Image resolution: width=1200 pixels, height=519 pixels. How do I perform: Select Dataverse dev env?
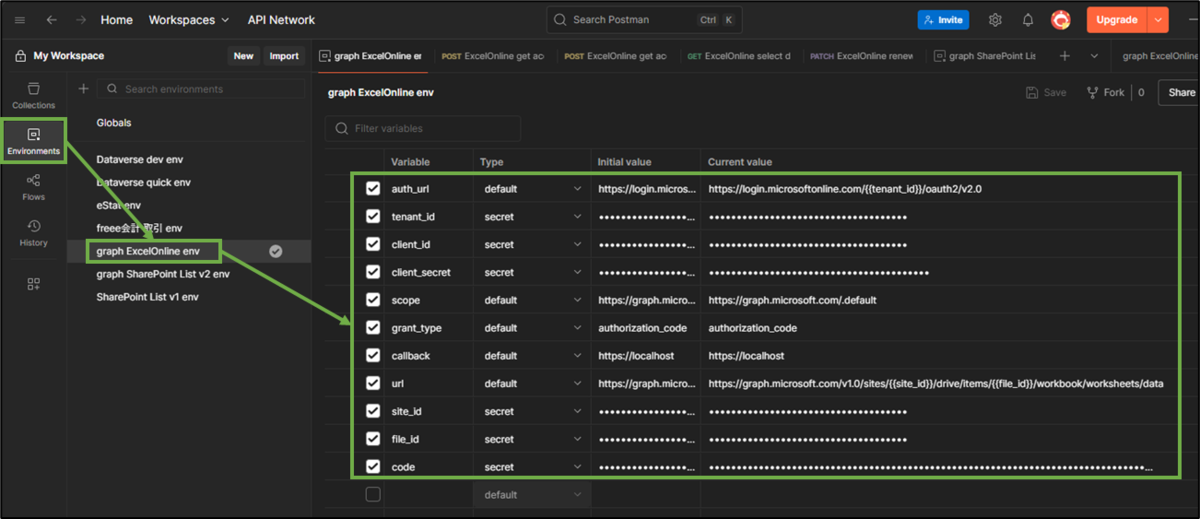(140, 160)
